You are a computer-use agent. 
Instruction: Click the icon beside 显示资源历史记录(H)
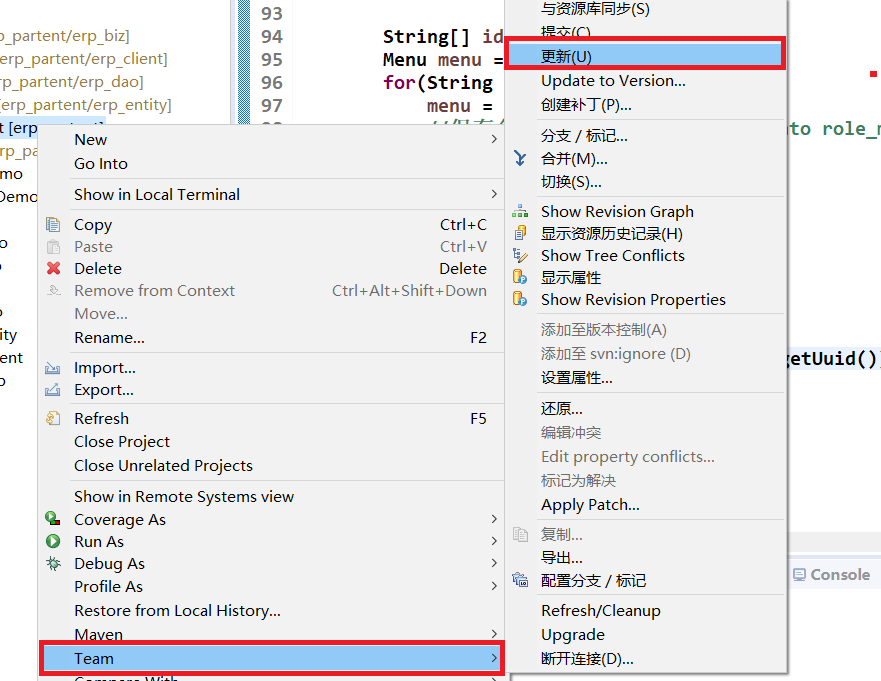(520, 233)
